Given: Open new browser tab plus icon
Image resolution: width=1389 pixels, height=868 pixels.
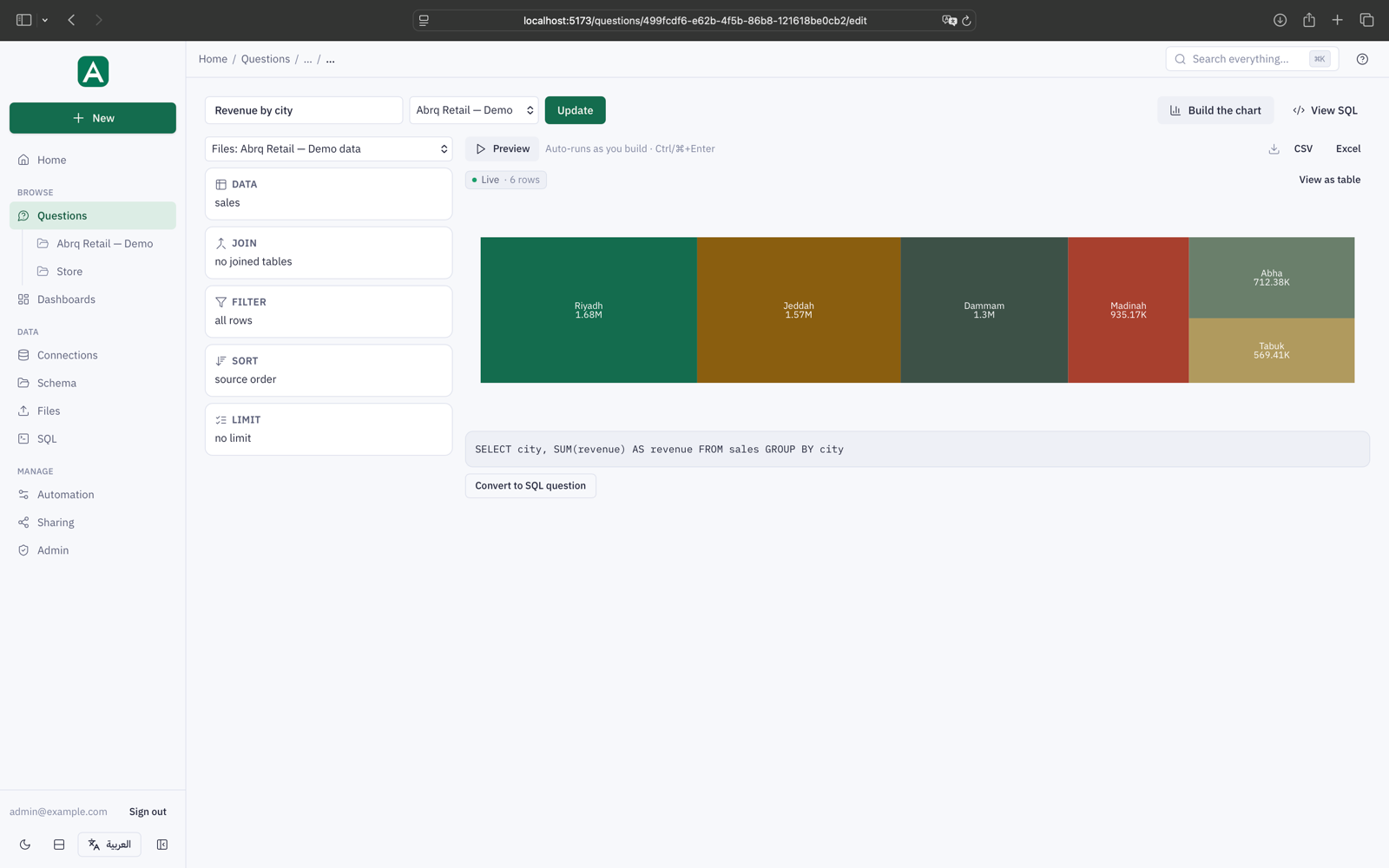Looking at the screenshot, I should (x=1338, y=20).
